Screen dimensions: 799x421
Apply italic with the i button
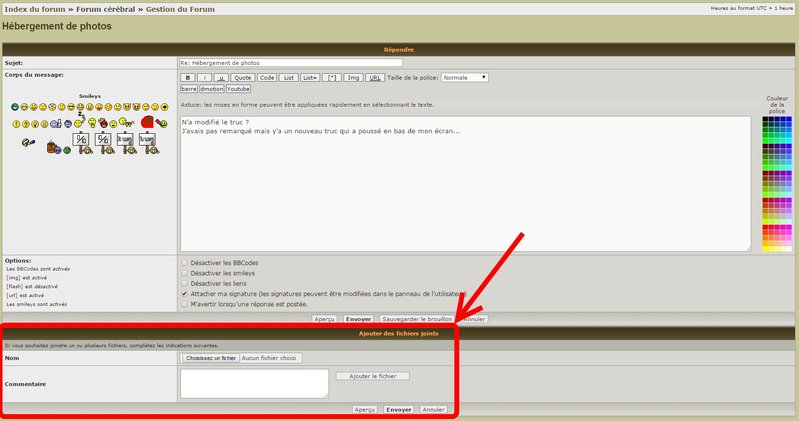click(204, 77)
